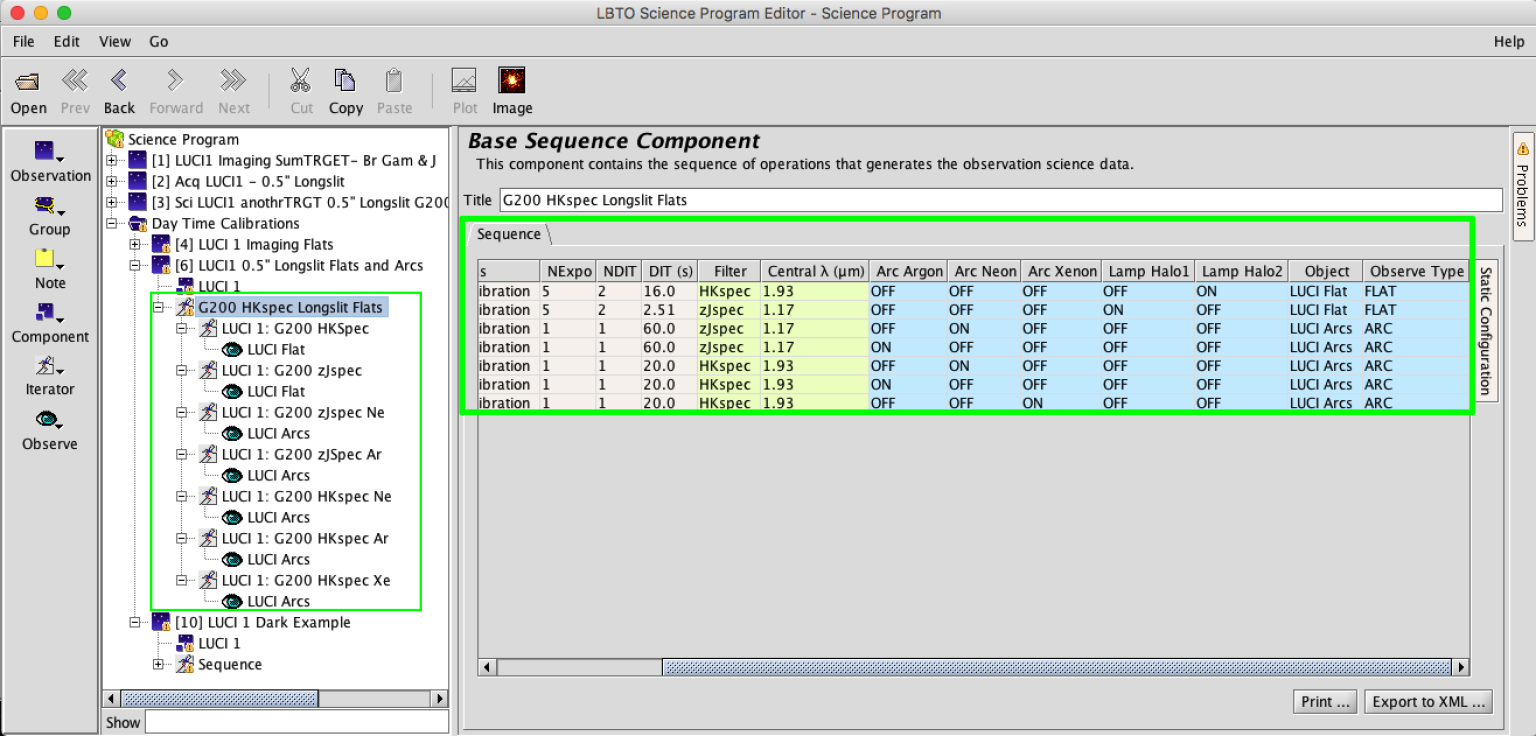Click the Open folder toolbar icon
The height and width of the screenshot is (736, 1536).
click(28, 81)
